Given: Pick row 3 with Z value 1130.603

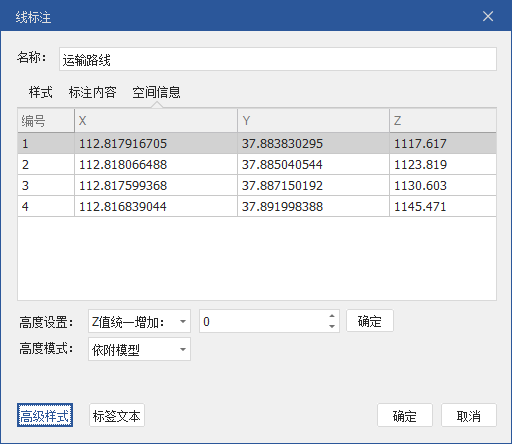Looking at the screenshot, I should (x=257, y=185).
